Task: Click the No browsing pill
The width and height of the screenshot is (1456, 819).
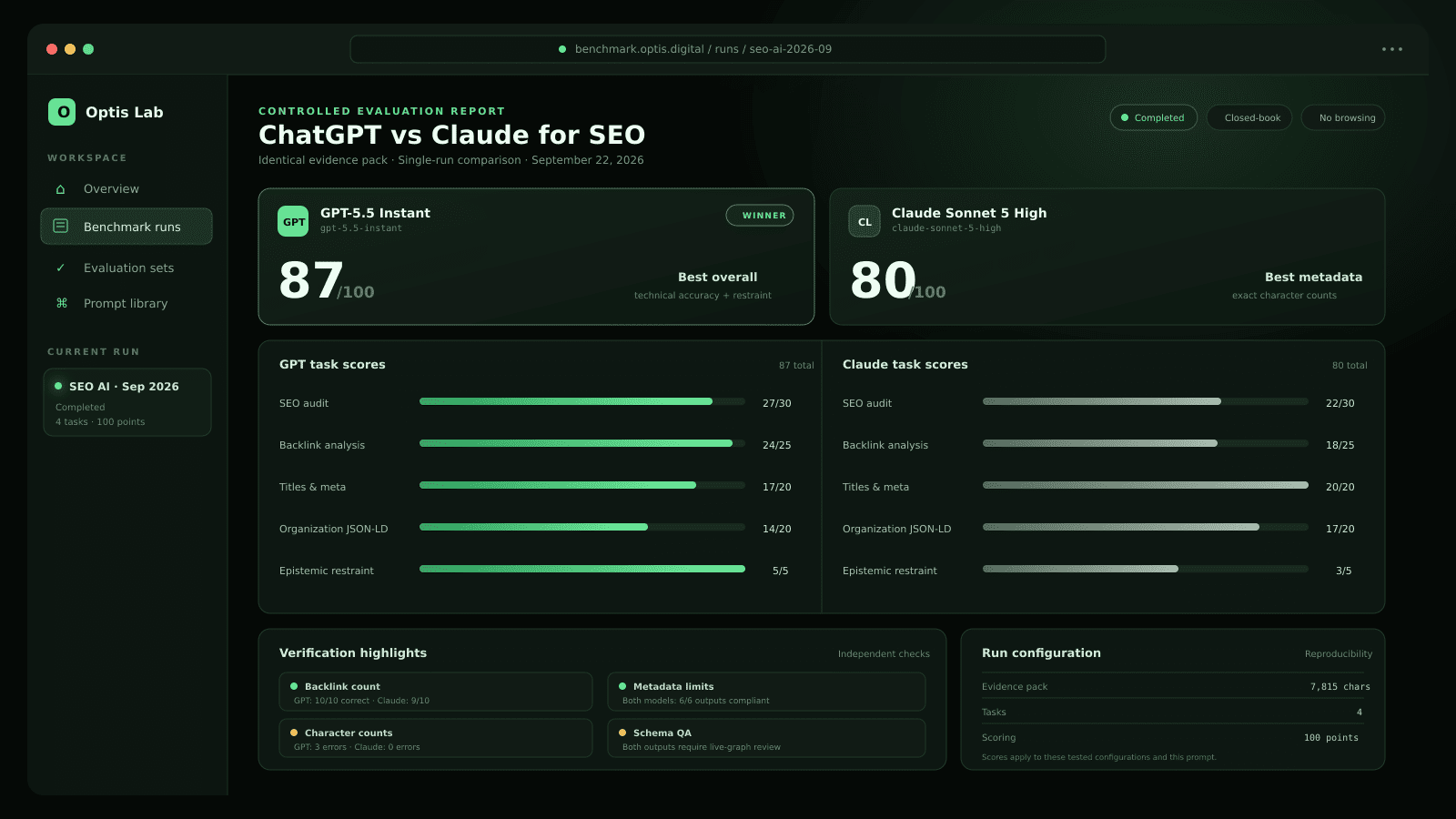Action: [x=1343, y=117]
